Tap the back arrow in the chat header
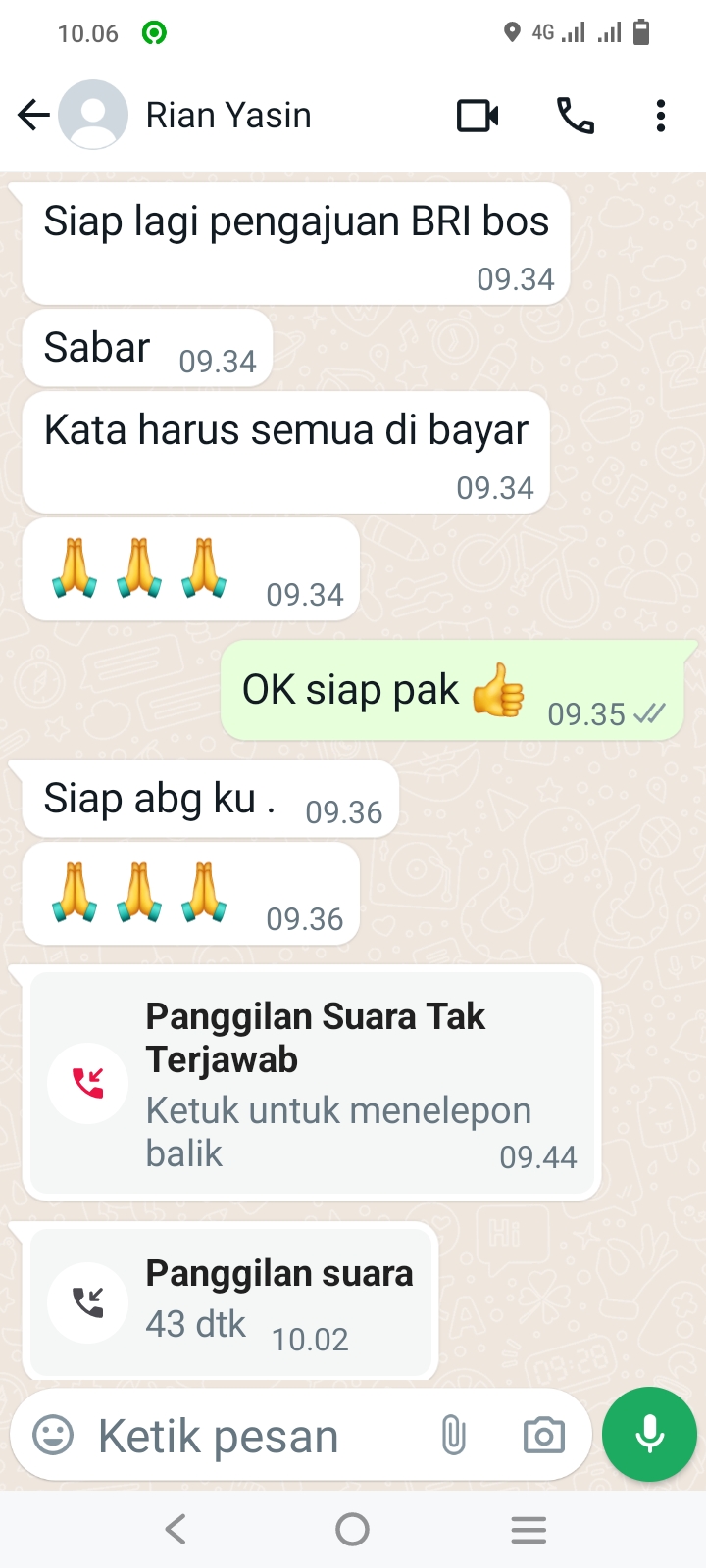The width and height of the screenshot is (706, 1568). [33, 116]
